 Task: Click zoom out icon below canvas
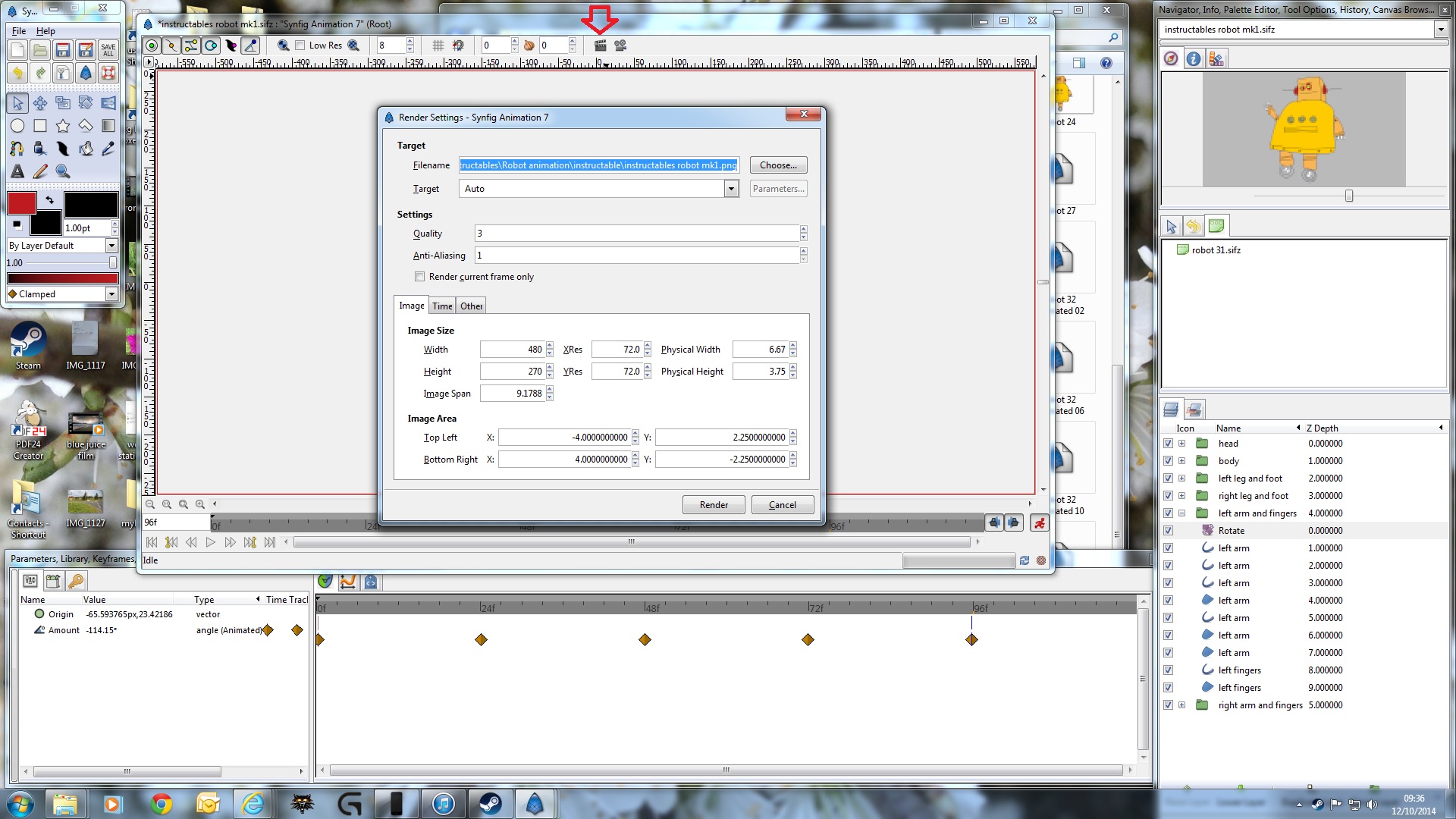(150, 504)
